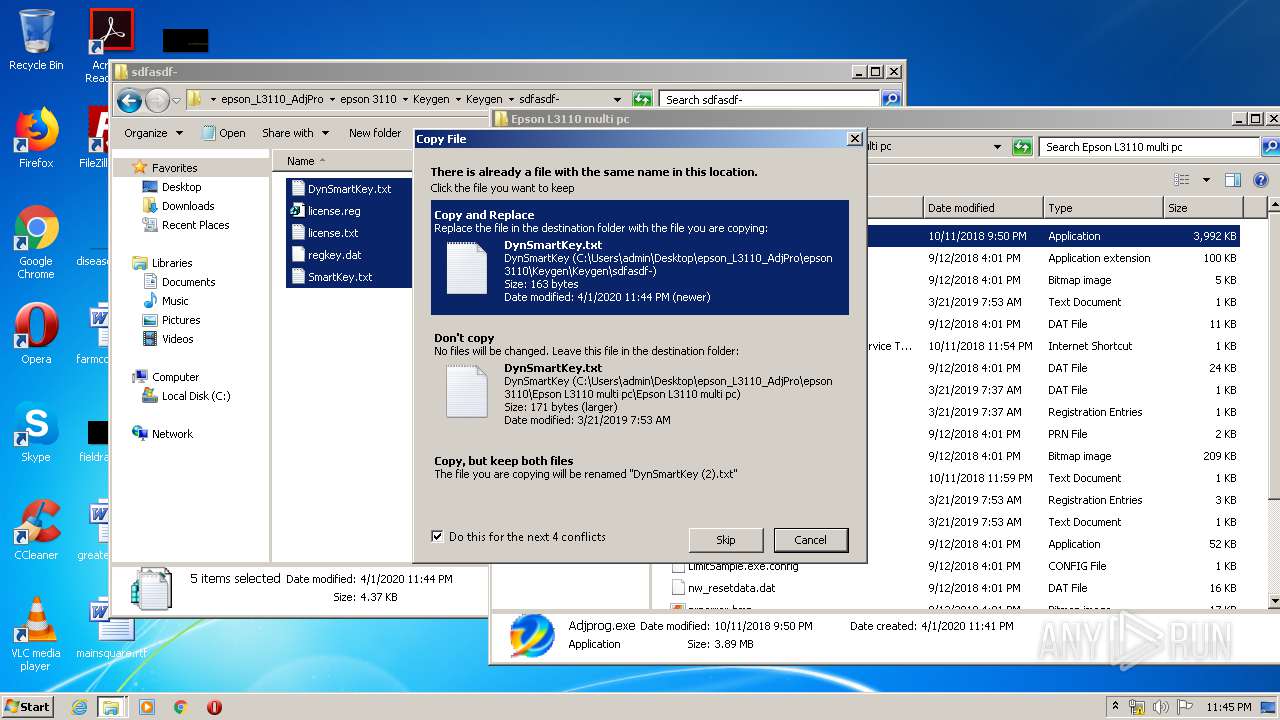Sort by Type column header
The width and height of the screenshot is (1280, 720).
click(x=1102, y=208)
